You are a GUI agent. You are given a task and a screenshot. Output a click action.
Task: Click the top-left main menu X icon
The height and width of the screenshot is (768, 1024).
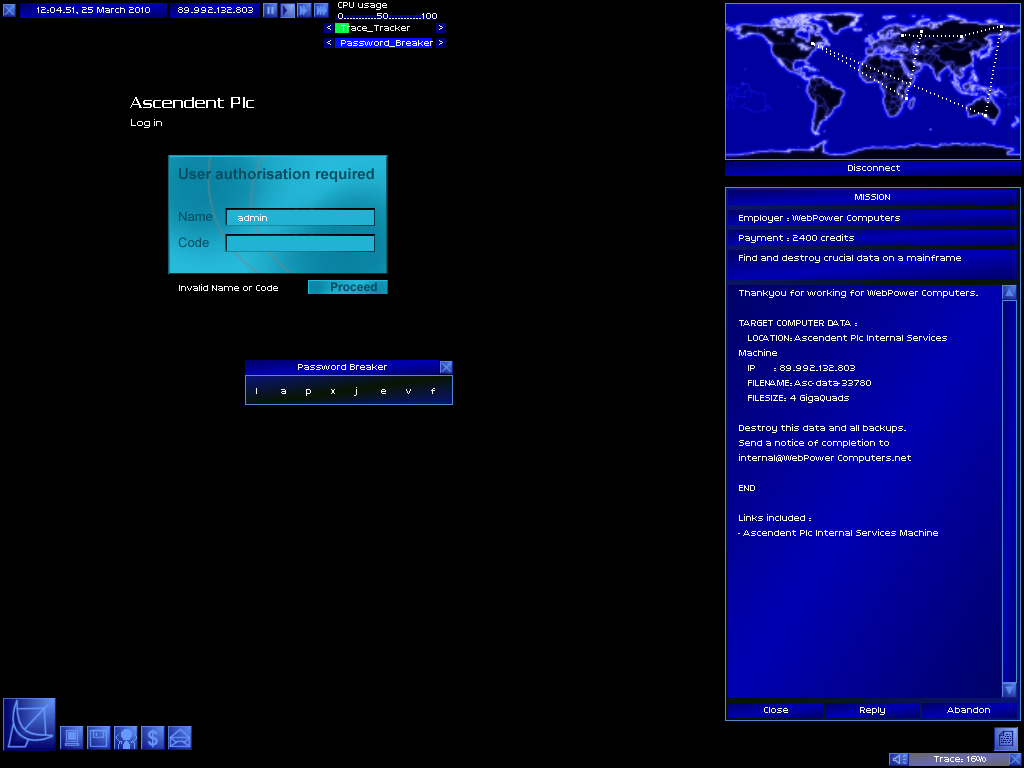pos(9,10)
